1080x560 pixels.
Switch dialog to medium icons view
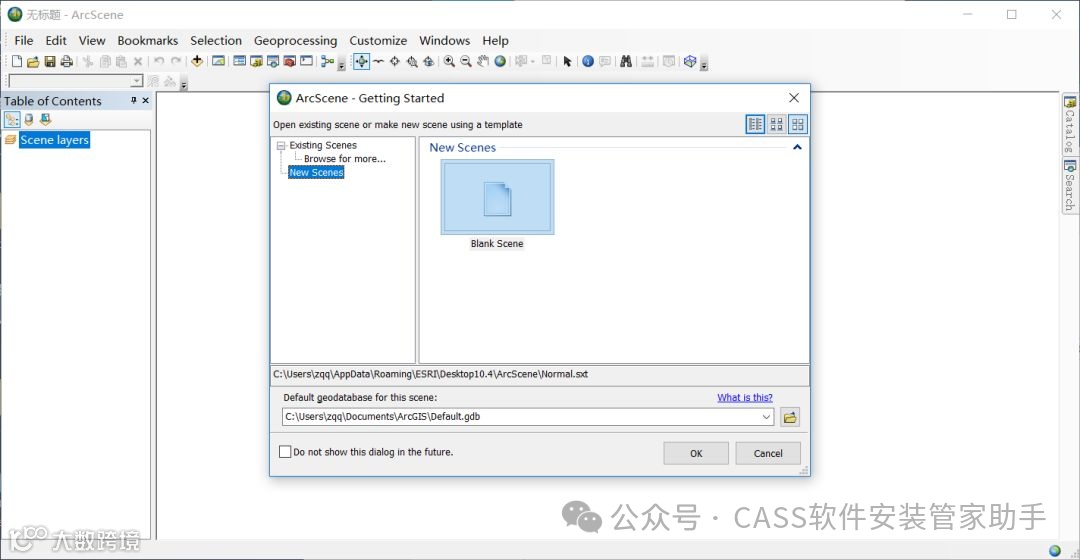click(777, 124)
